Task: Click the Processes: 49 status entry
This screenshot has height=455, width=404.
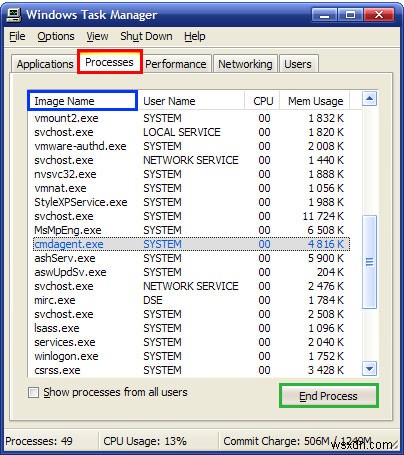Action: [x=39, y=441]
